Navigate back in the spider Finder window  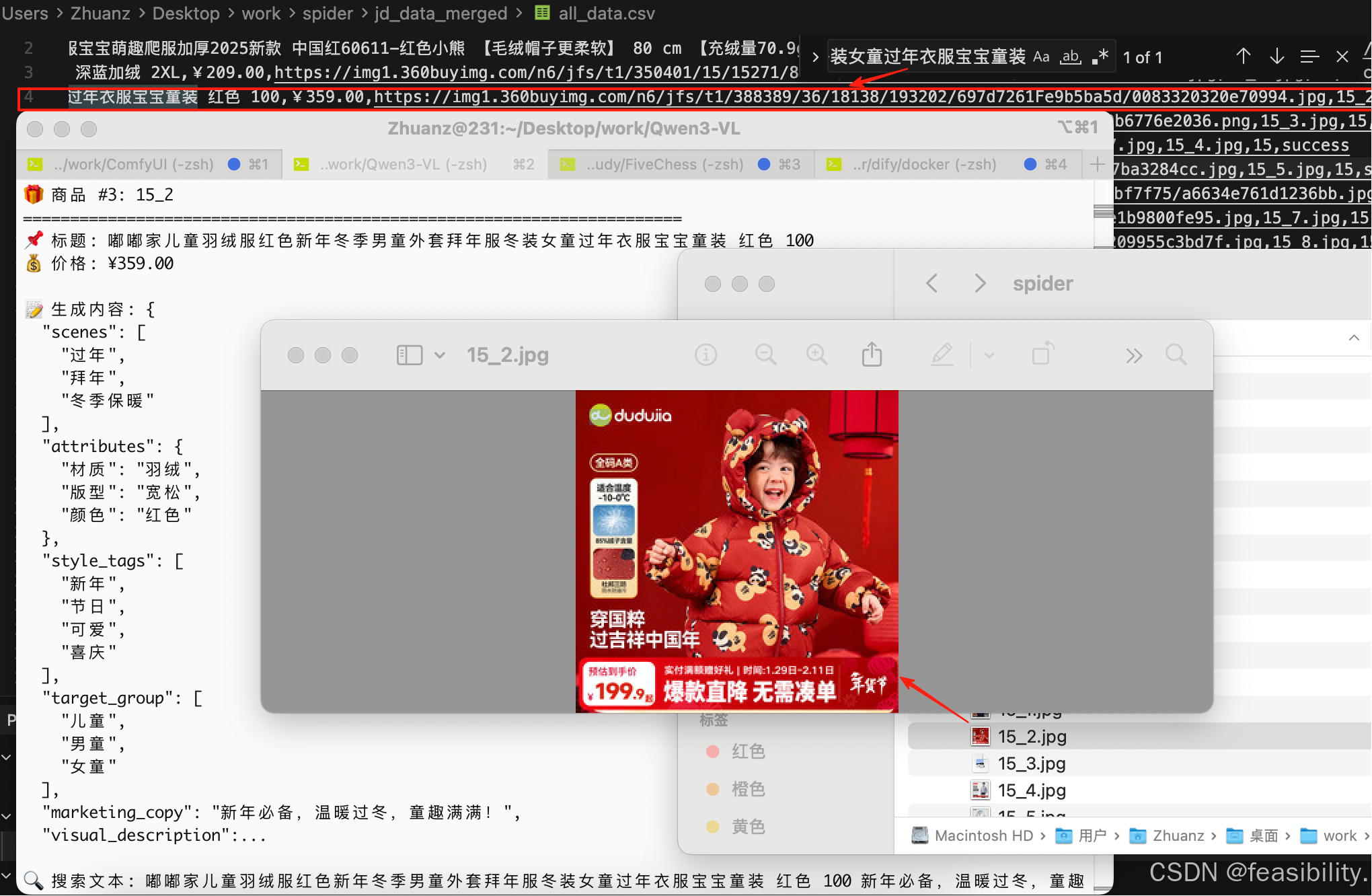[x=931, y=283]
